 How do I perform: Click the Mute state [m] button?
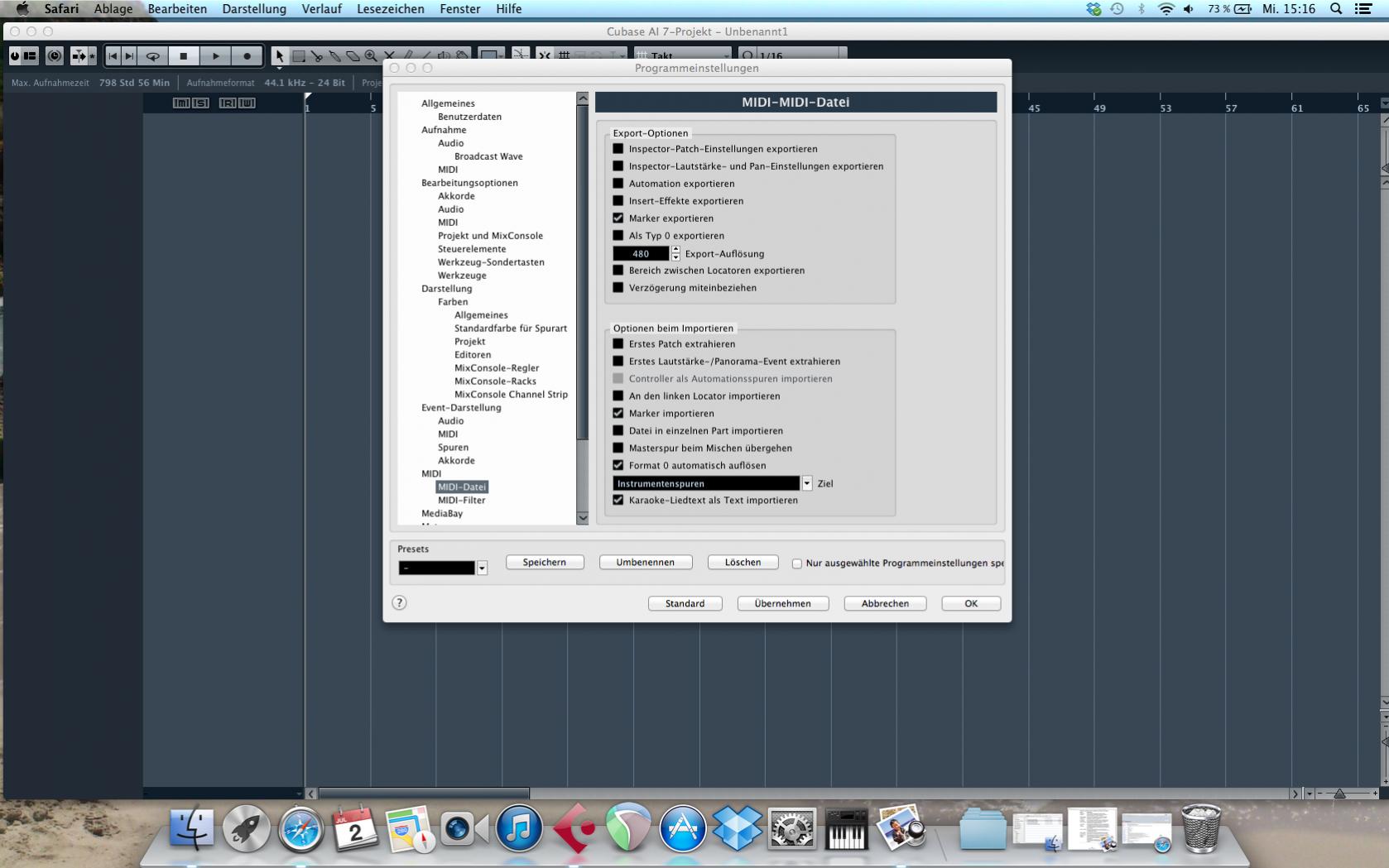pos(181,103)
